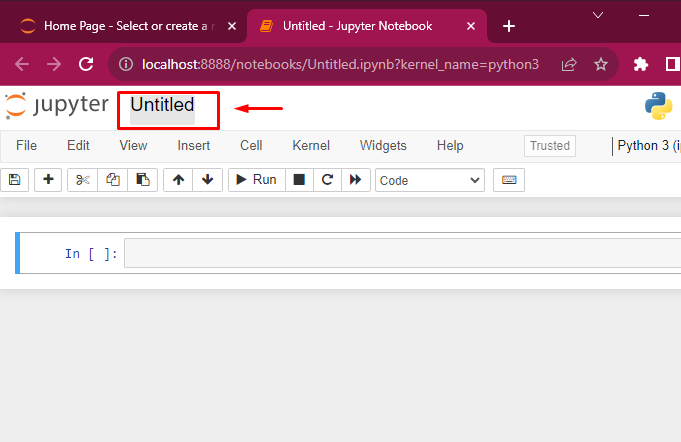Click the localhost URL address bar

[x=340, y=64]
